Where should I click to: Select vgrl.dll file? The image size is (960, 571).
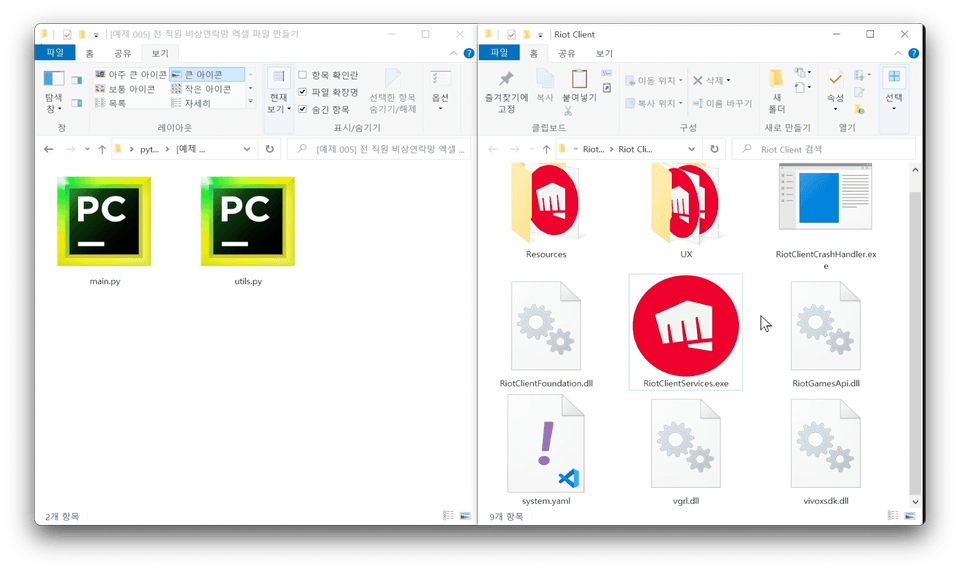pos(686,444)
